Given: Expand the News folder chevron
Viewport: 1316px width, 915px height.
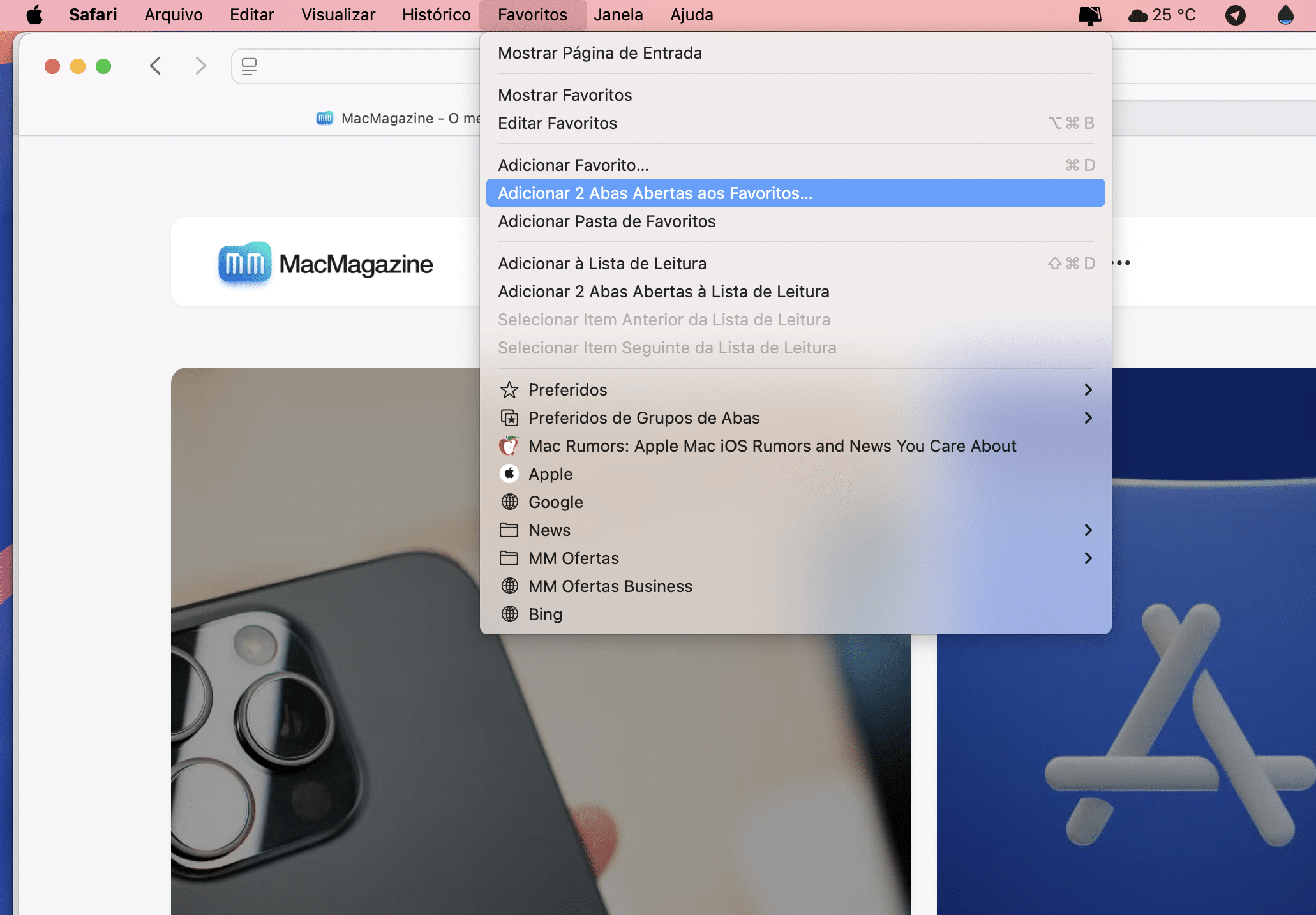Looking at the screenshot, I should click(x=1089, y=530).
